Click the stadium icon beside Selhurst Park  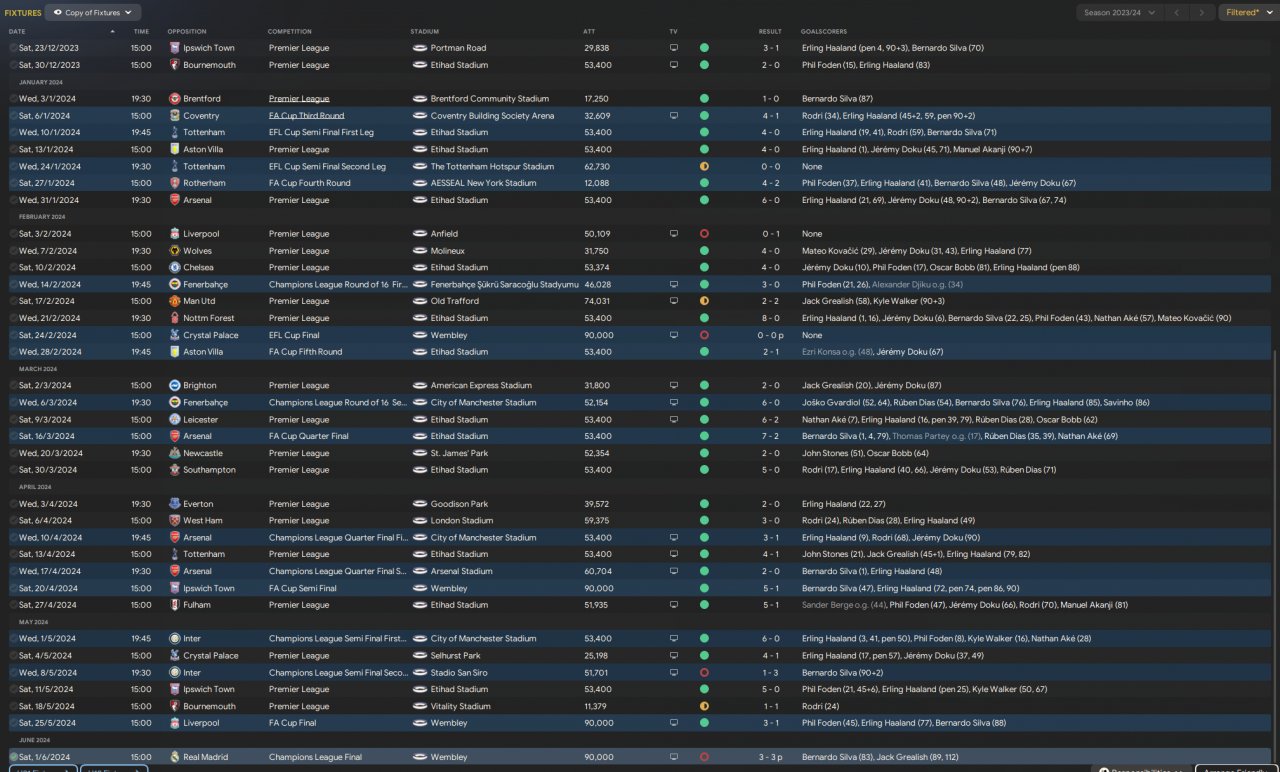click(419, 656)
